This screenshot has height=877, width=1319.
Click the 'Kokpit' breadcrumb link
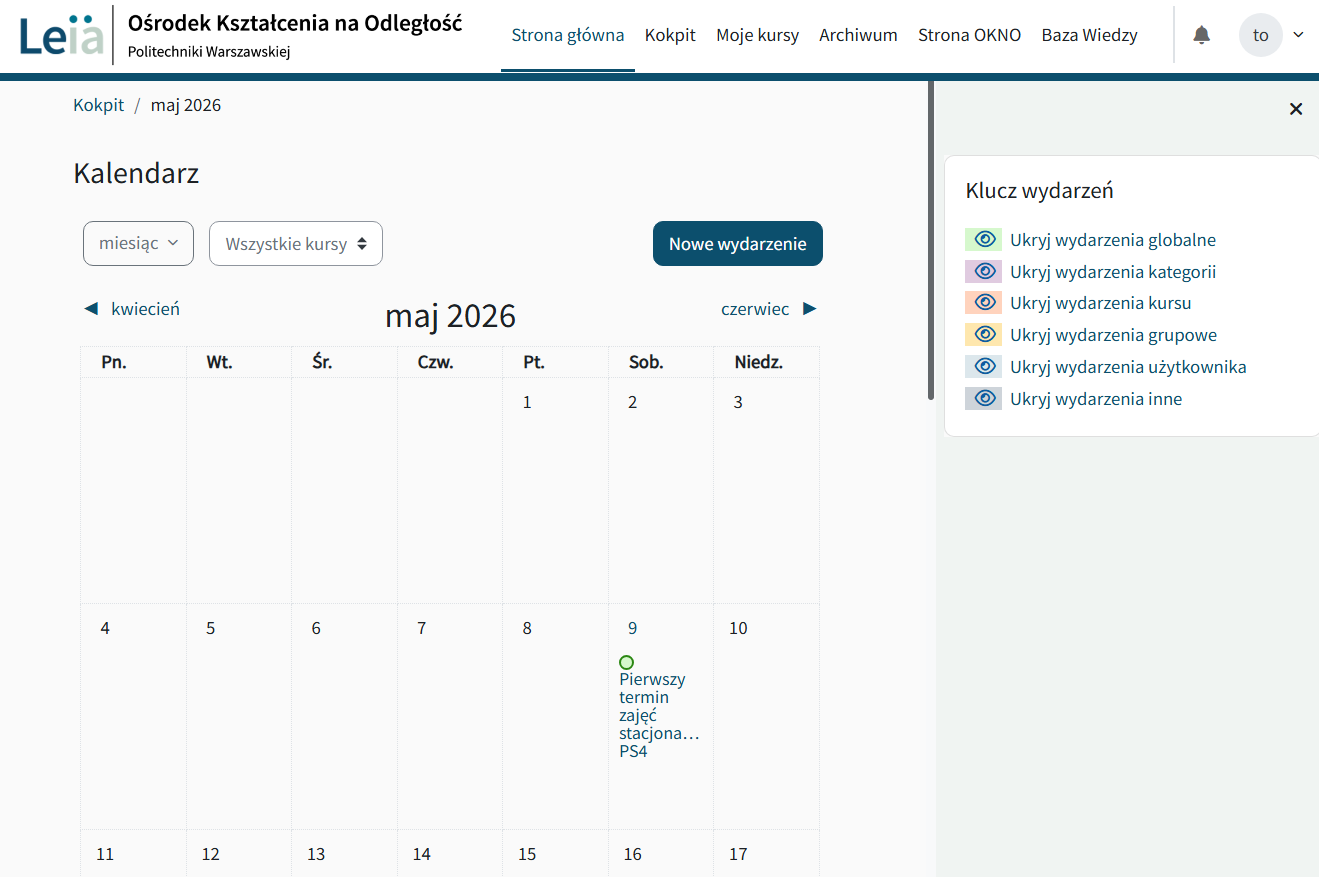[99, 105]
